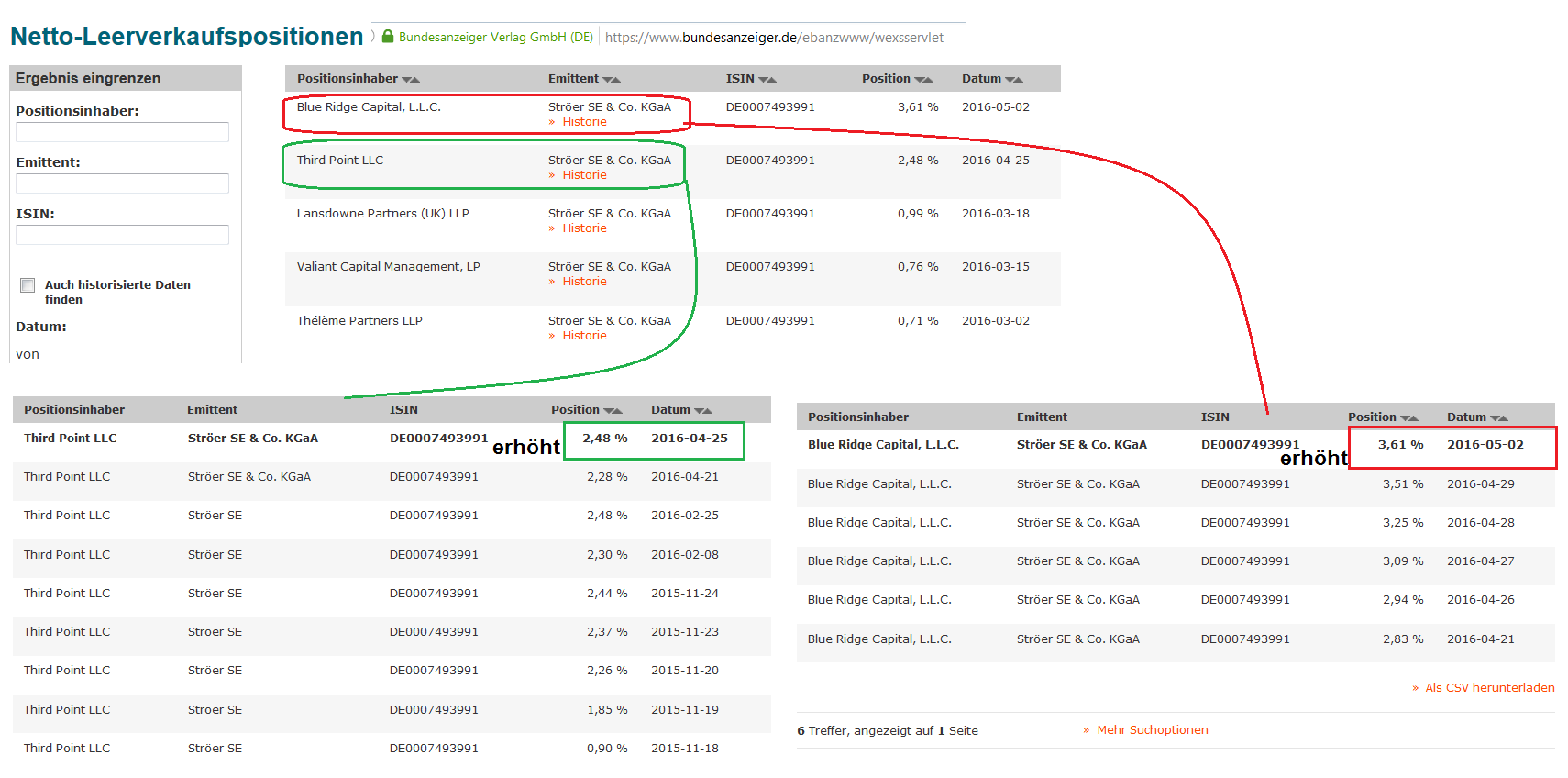
Task: Click the date '2016-03-15' in top table
Action: coord(996,267)
